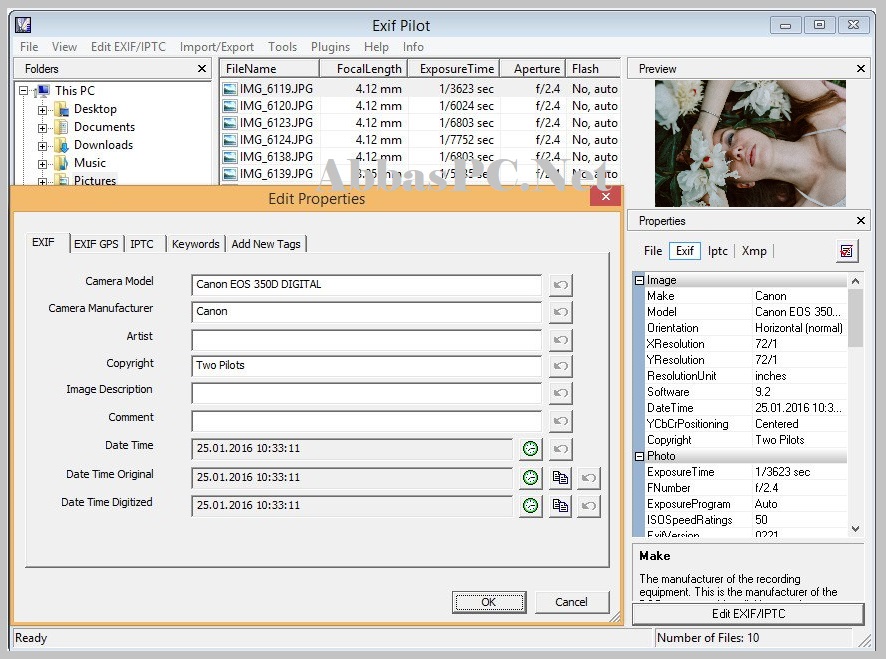Open the Help menu
The height and width of the screenshot is (659, 886).
coord(376,47)
